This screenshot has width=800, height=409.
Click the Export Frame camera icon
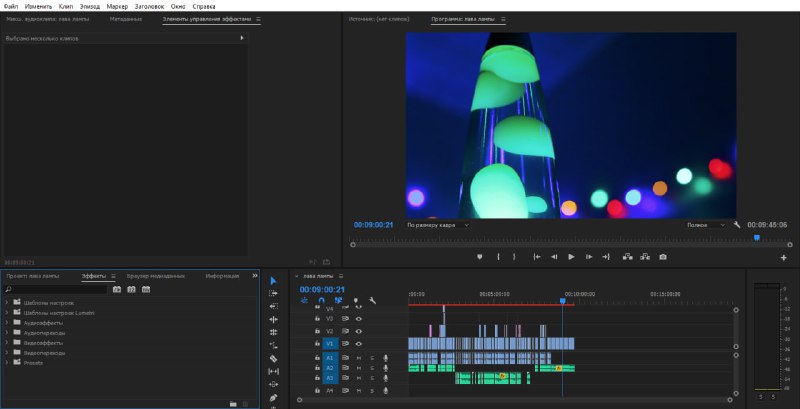click(x=662, y=257)
